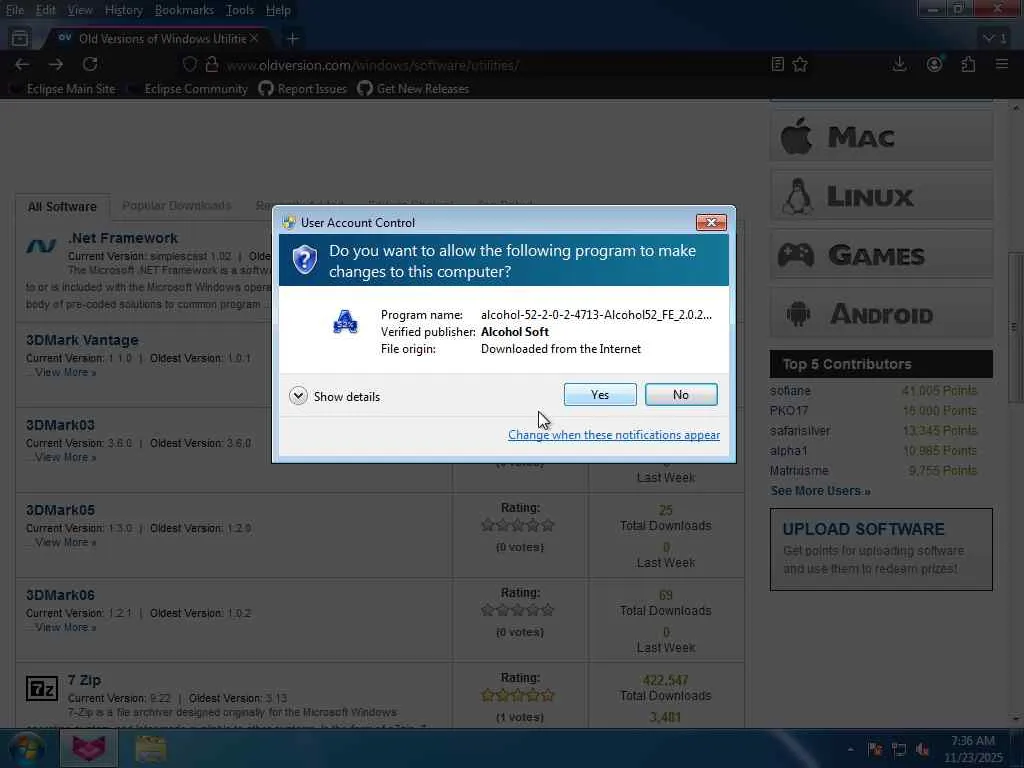Viewport: 1024px width, 768px height.
Task: Click the site padlock icon in address bar
Action: click(x=212, y=65)
